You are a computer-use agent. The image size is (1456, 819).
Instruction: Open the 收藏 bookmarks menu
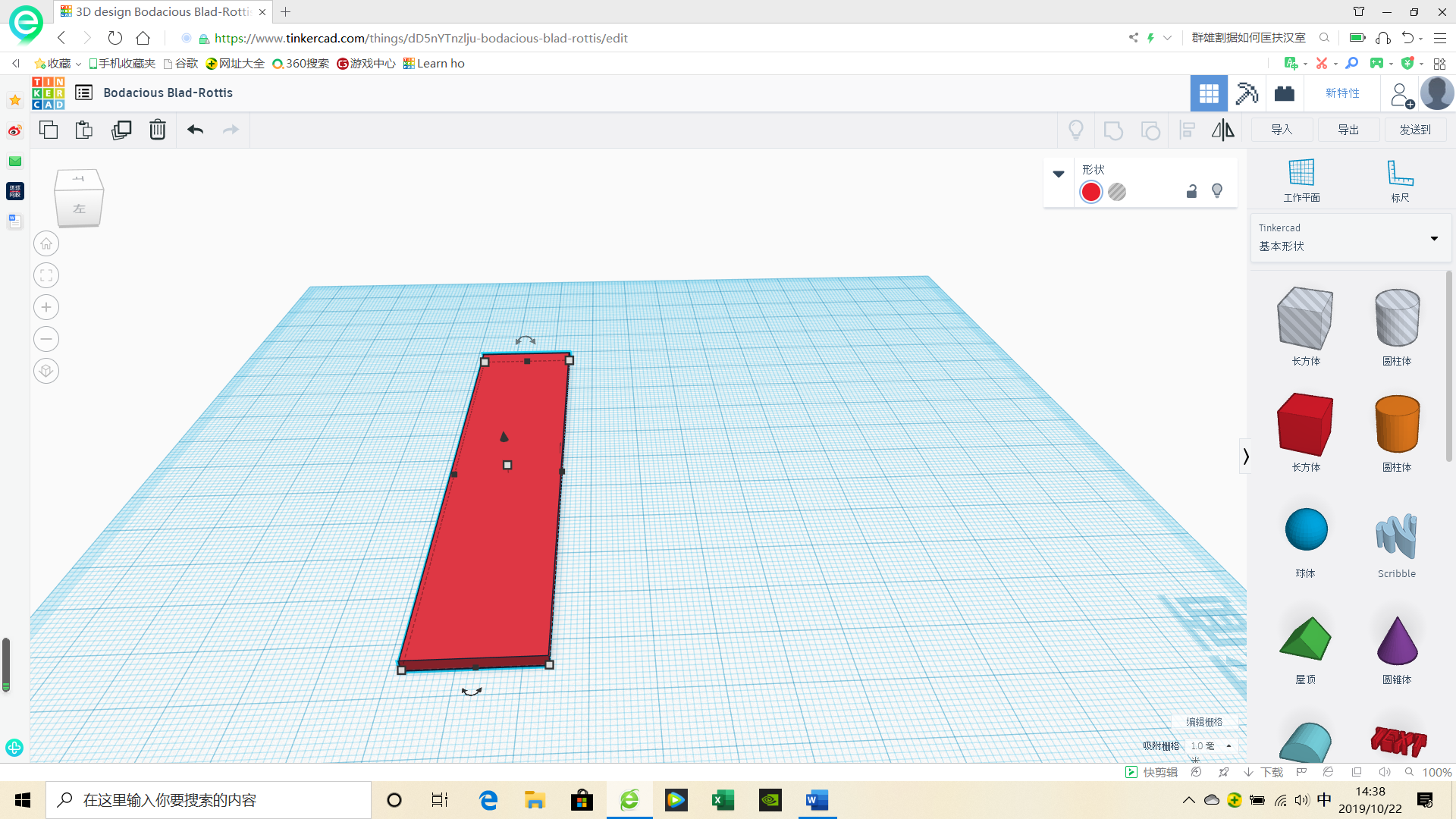58,64
